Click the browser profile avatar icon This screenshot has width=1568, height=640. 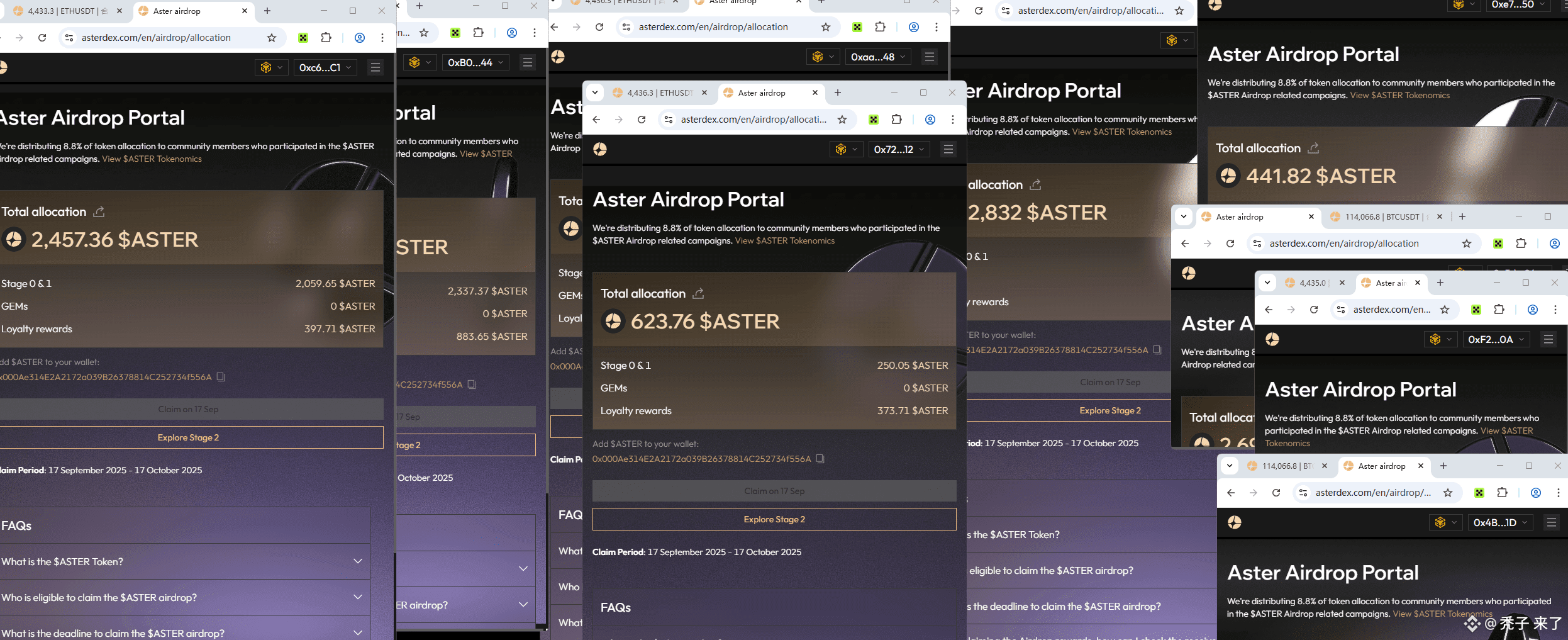tap(930, 119)
